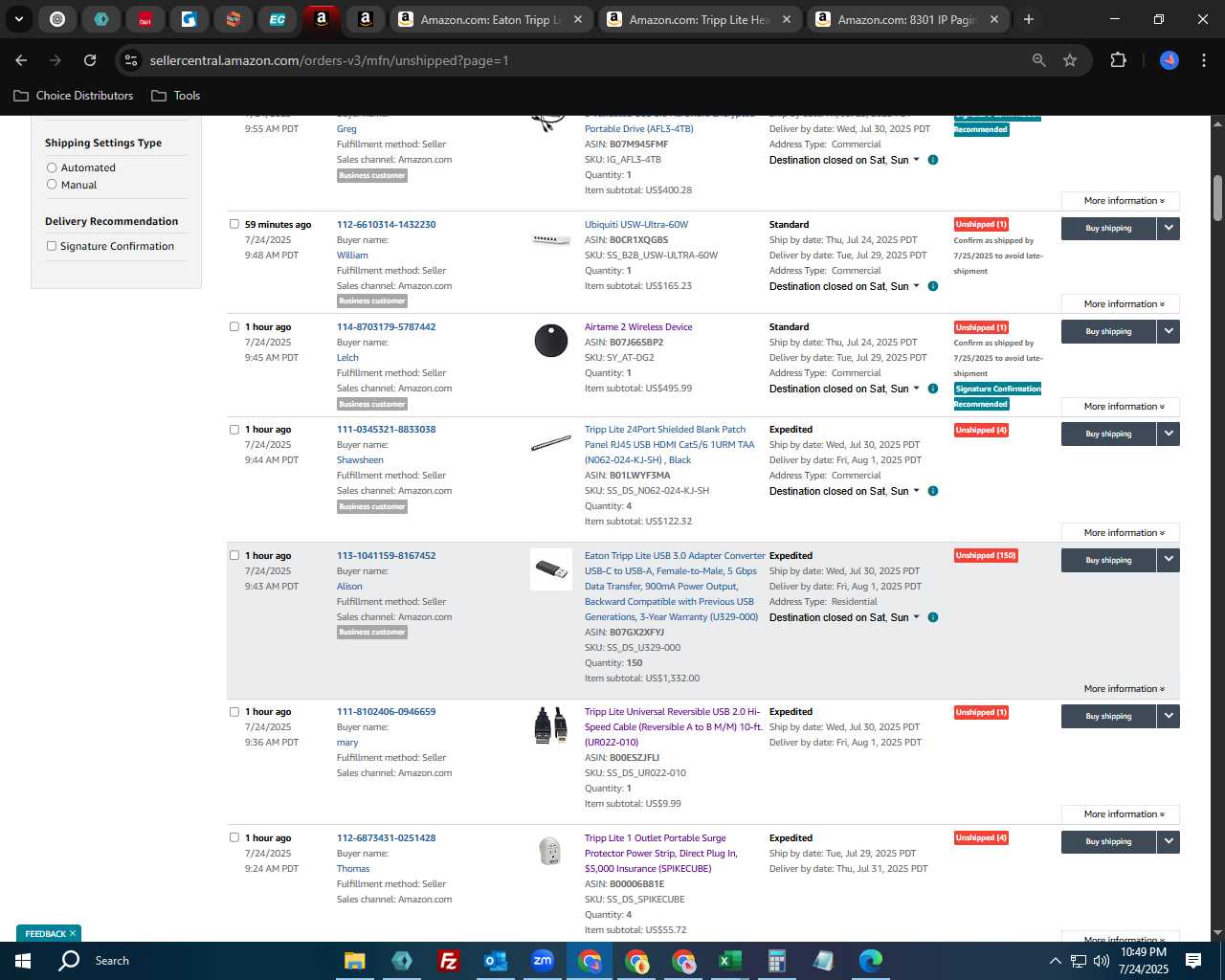Open the Ubiquiti USW-Ultra-60W product link
The height and width of the screenshot is (980, 1225).
tap(636, 225)
